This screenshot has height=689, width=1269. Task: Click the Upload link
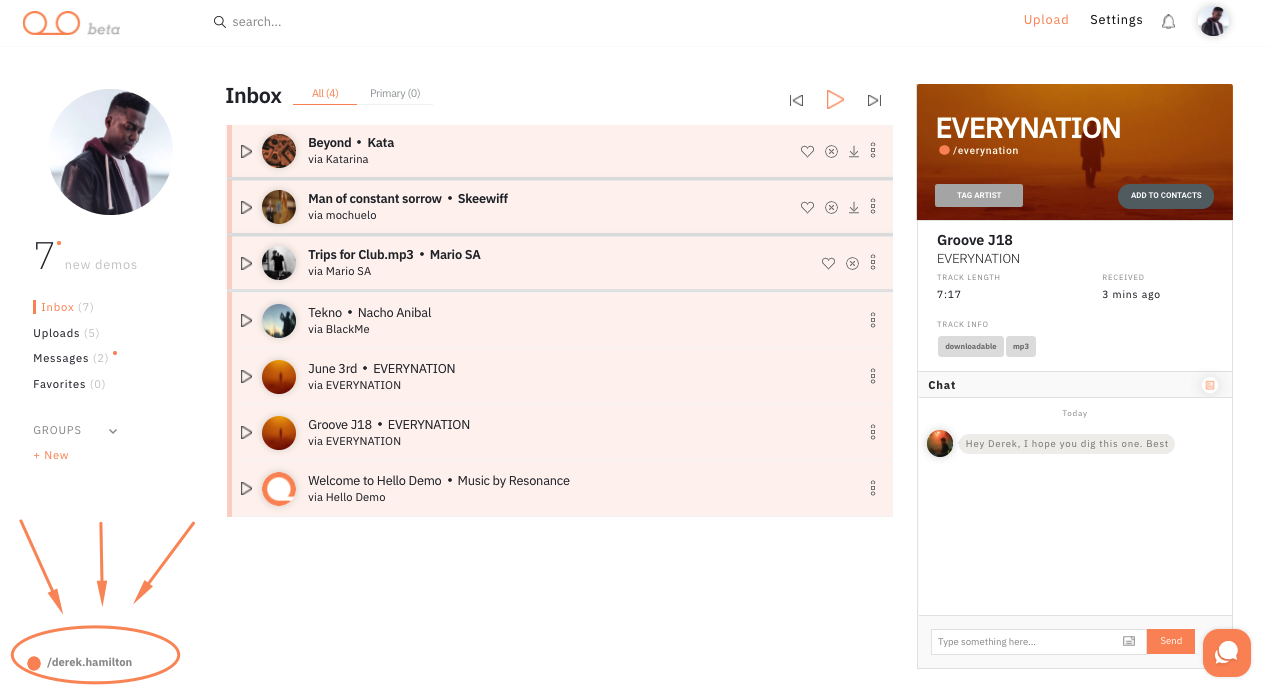[x=1046, y=20]
